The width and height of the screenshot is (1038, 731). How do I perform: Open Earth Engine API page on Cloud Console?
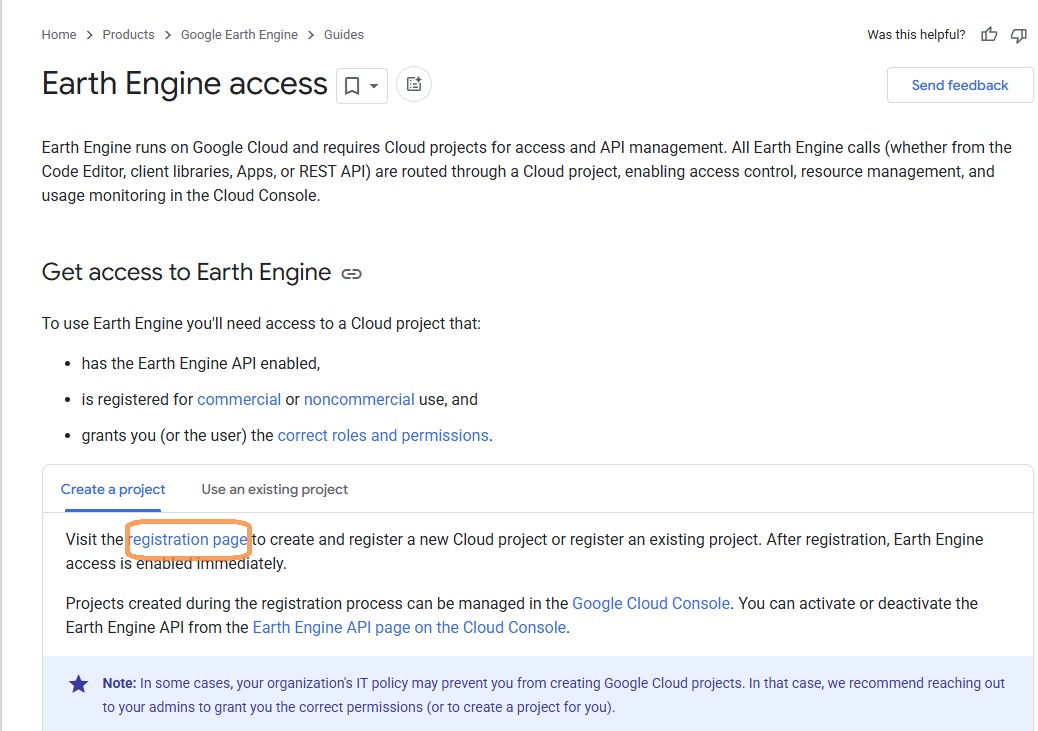(409, 627)
